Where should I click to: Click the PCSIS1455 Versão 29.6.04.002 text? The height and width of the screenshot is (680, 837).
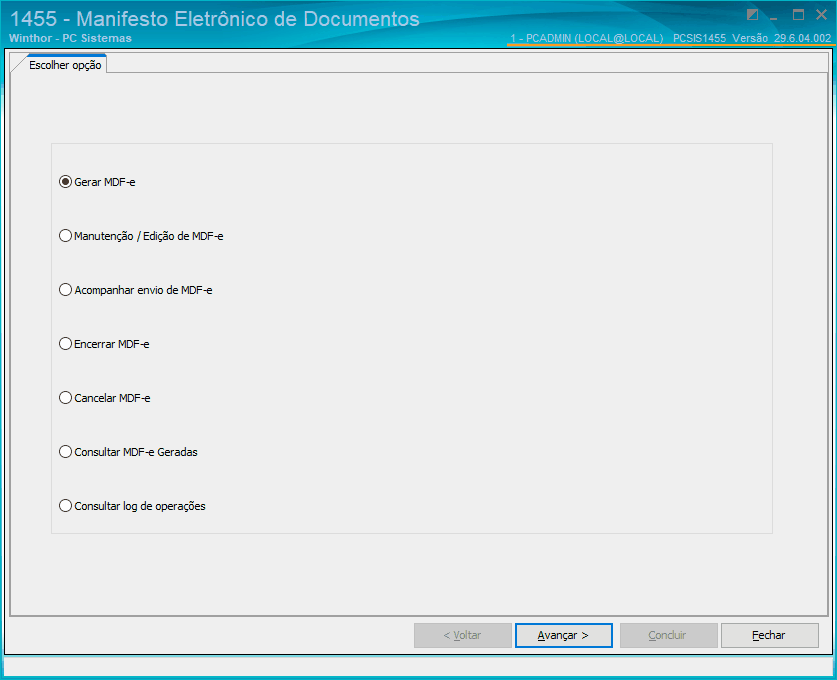tap(752, 38)
